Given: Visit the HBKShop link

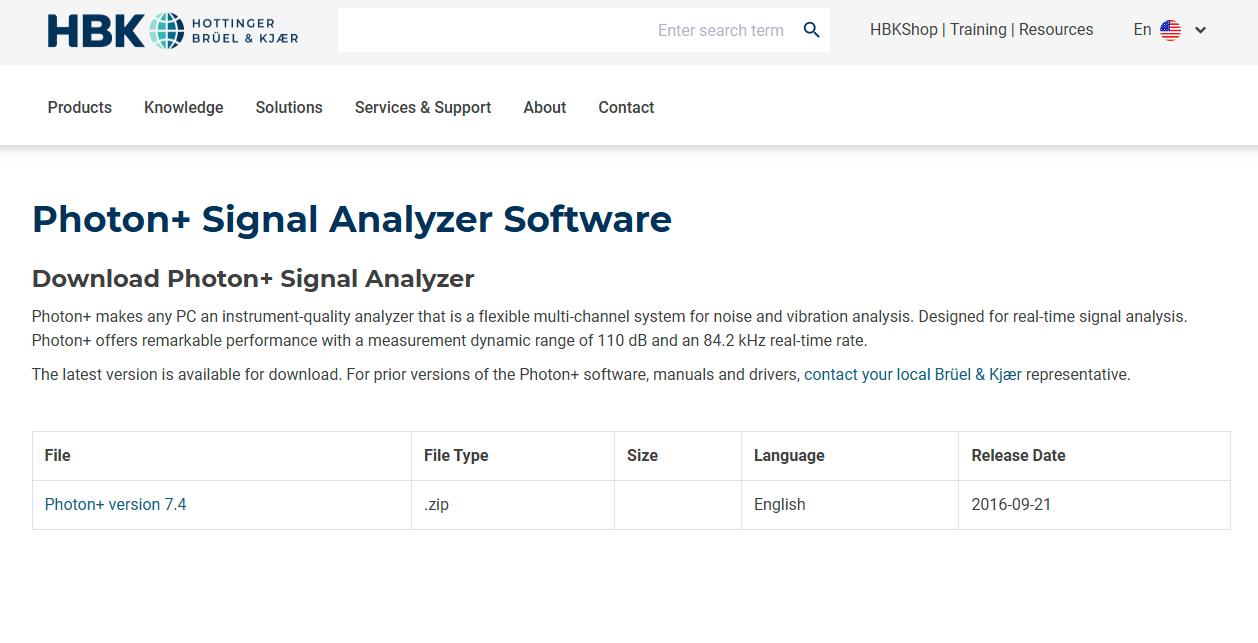Looking at the screenshot, I should [903, 29].
